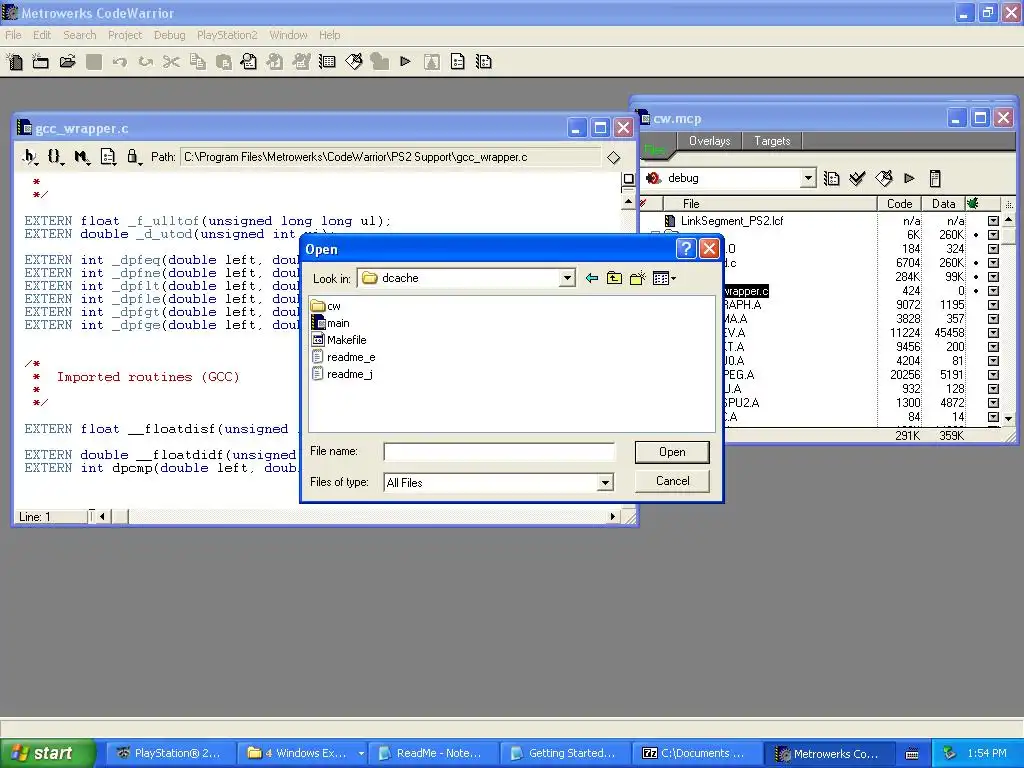Toggle debug dot on row with Code 6K
The width and height of the screenshot is (1024, 768).
click(976, 235)
